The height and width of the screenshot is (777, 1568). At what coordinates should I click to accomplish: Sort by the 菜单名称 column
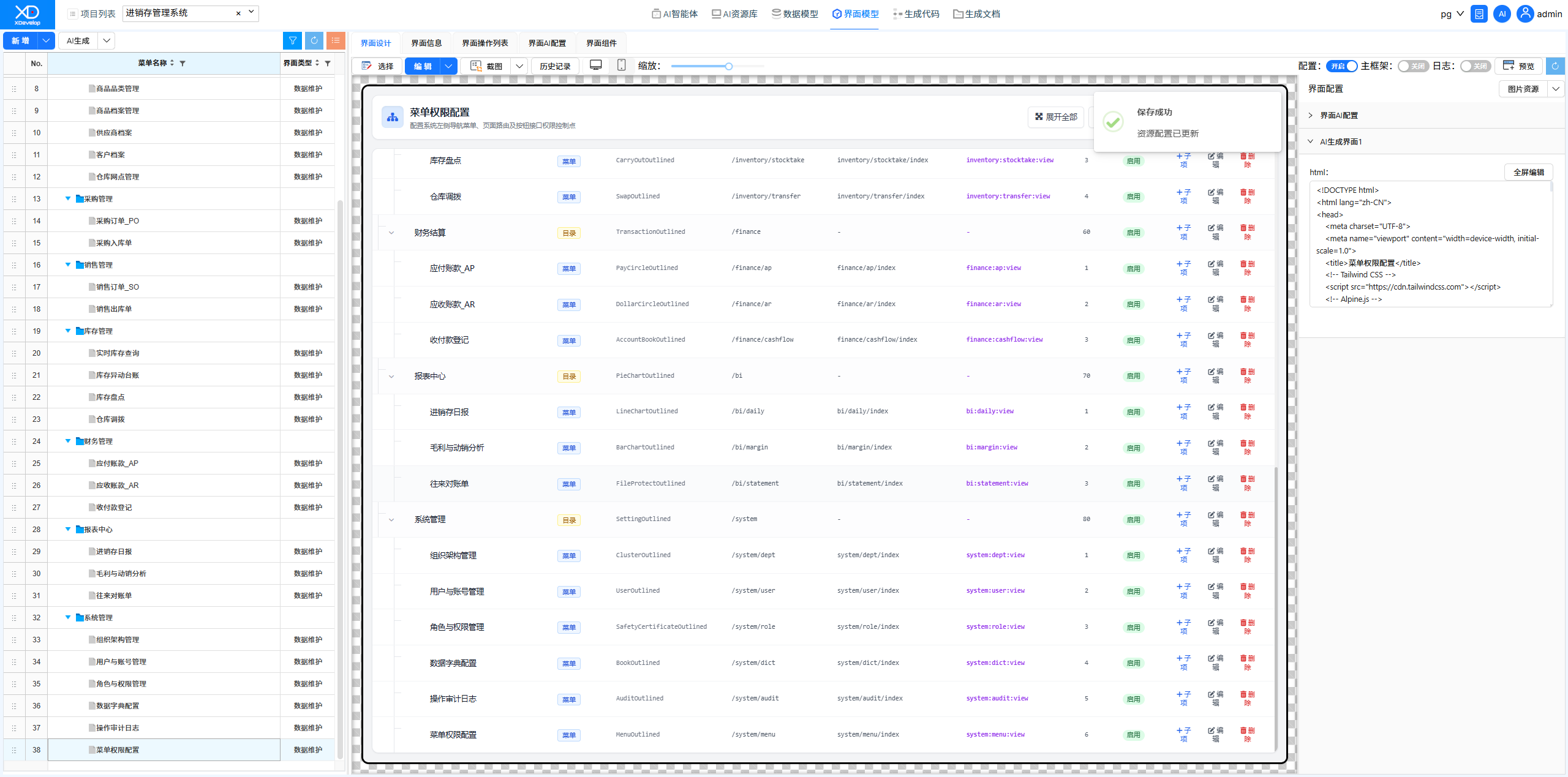click(x=172, y=62)
